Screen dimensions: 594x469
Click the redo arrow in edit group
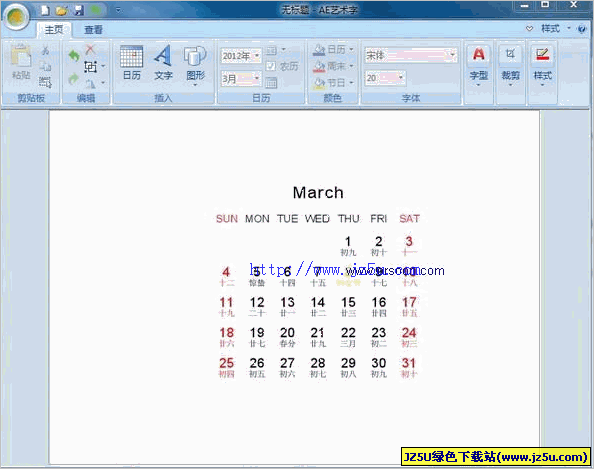click(x=73, y=79)
